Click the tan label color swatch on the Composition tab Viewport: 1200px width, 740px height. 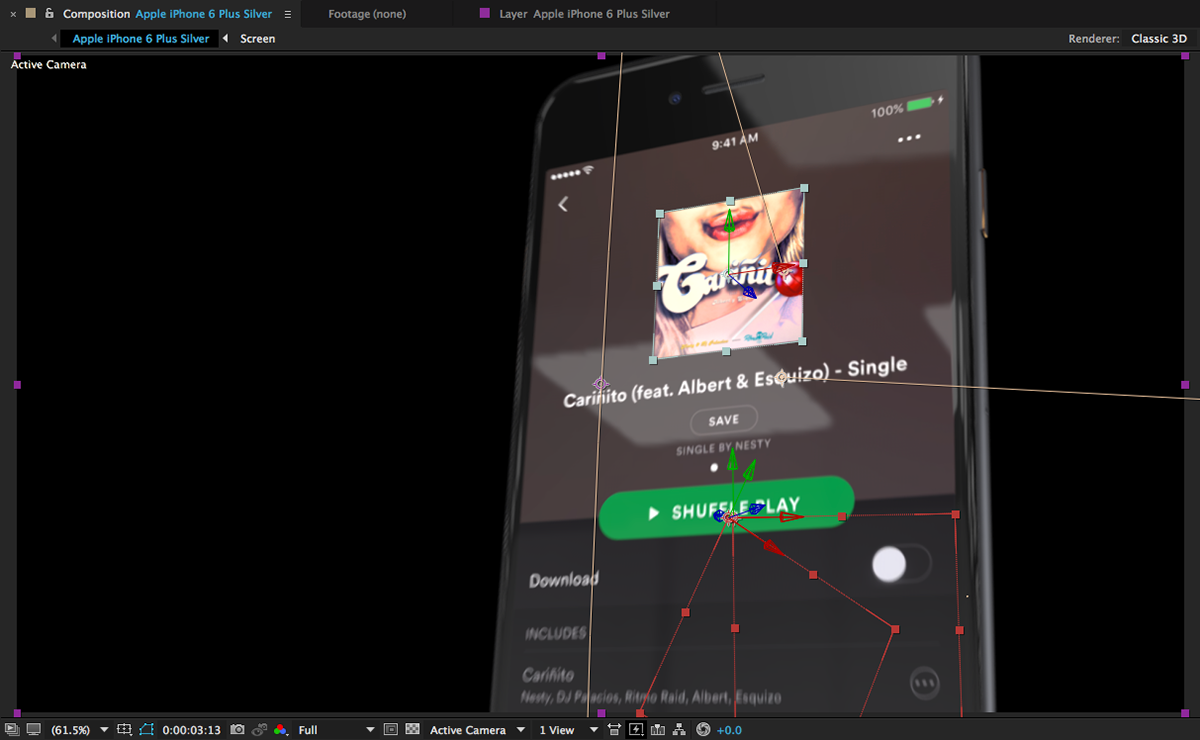point(31,14)
